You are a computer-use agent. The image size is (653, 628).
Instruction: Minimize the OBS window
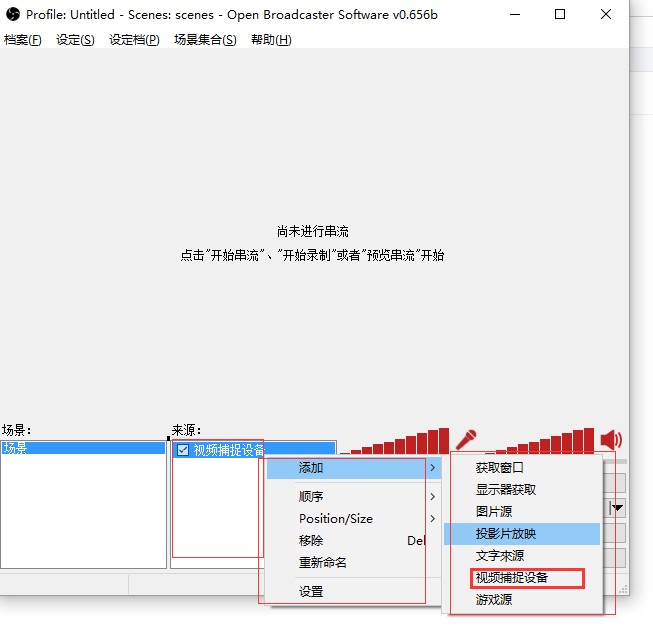(x=515, y=15)
